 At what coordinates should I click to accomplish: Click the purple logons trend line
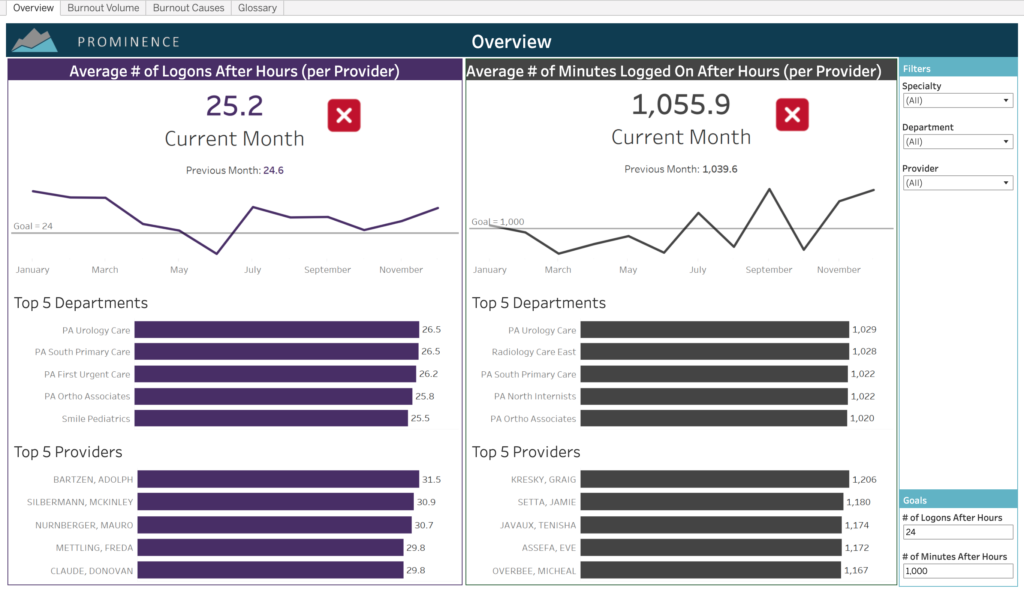tap(254, 208)
